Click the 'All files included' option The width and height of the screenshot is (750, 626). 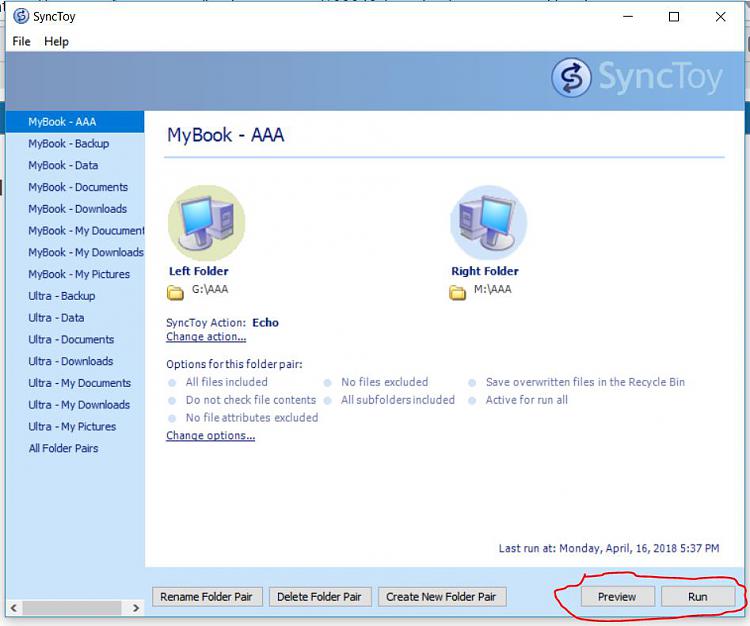[x=226, y=382]
